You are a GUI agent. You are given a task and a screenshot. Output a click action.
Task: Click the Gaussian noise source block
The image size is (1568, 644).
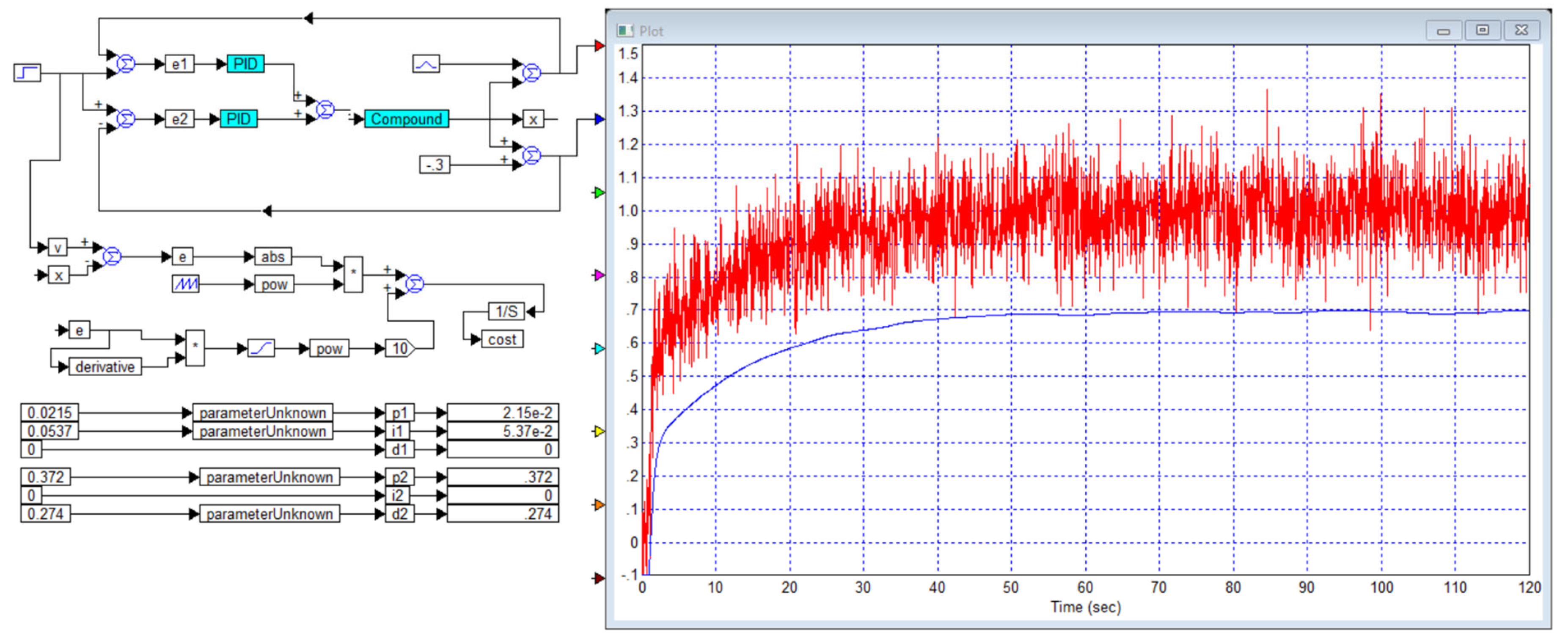point(426,63)
